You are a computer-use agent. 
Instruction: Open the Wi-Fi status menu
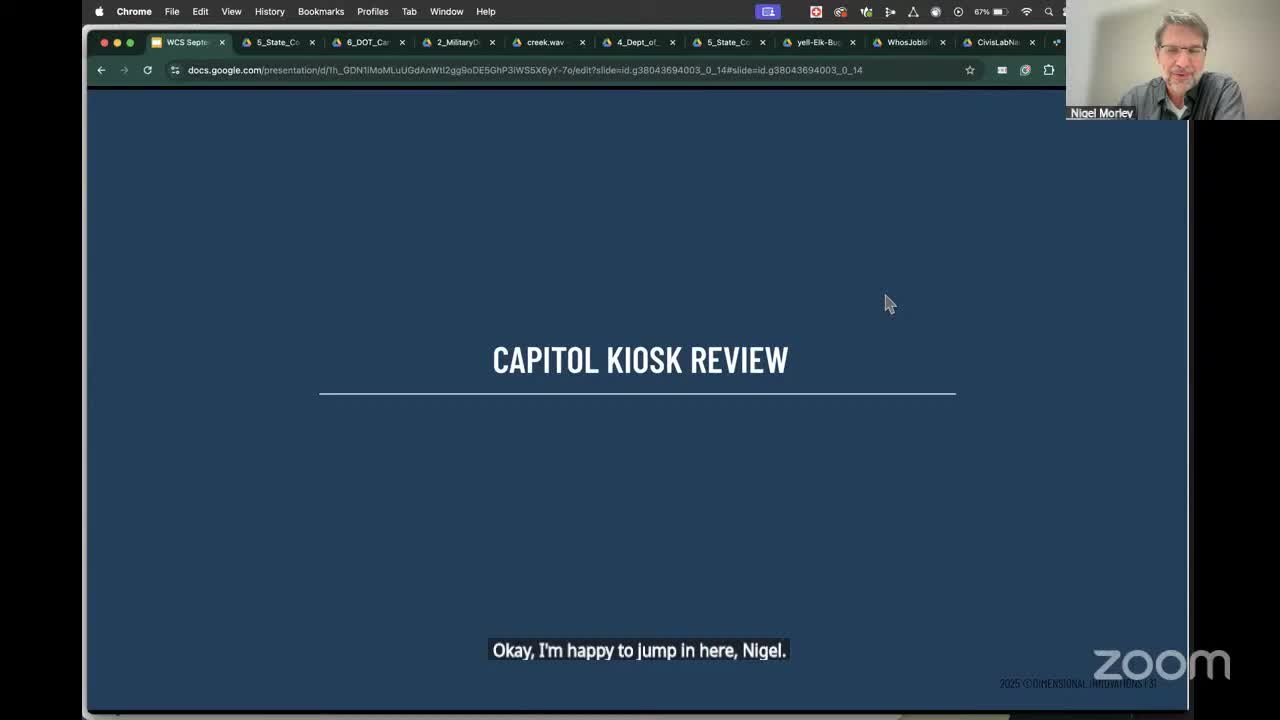point(1026,12)
